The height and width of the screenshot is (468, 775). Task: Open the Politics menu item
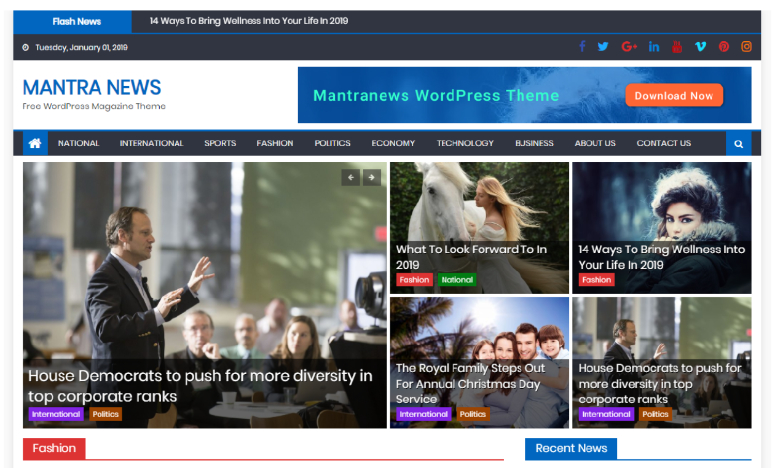click(x=332, y=143)
